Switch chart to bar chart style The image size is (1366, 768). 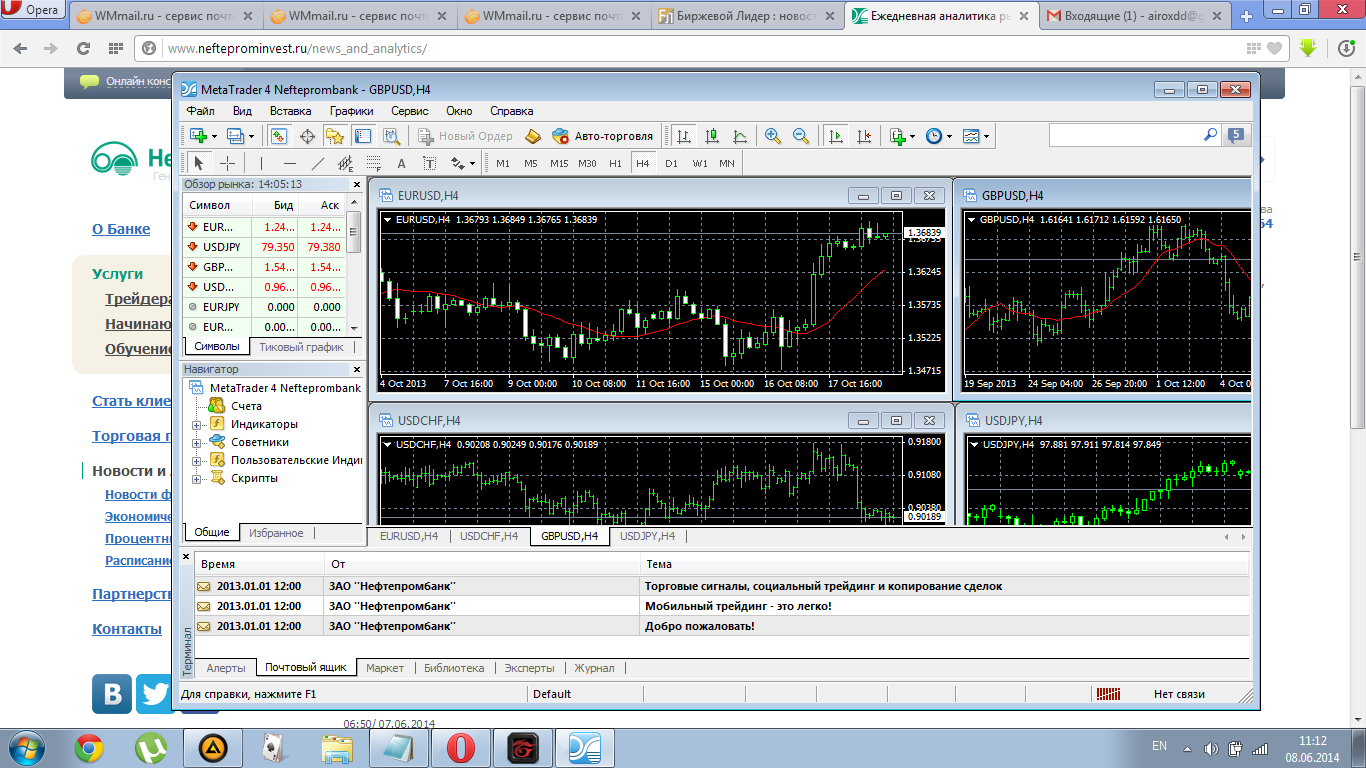[x=684, y=136]
